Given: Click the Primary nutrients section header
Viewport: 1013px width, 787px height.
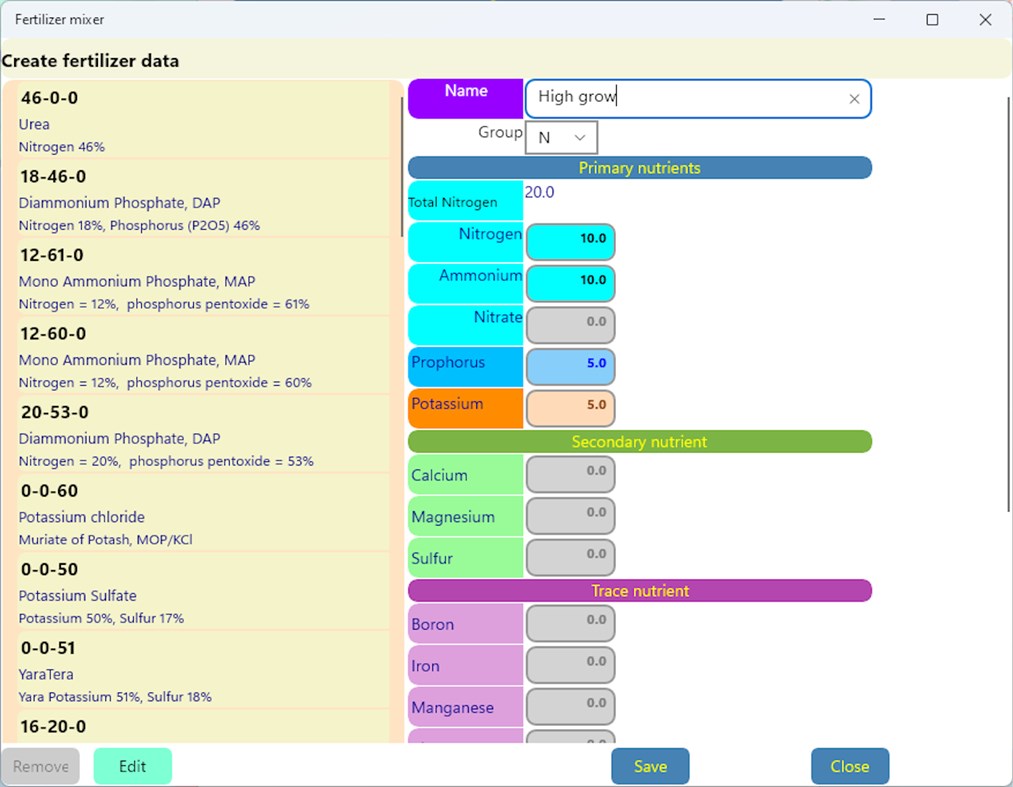Looking at the screenshot, I should (x=639, y=167).
